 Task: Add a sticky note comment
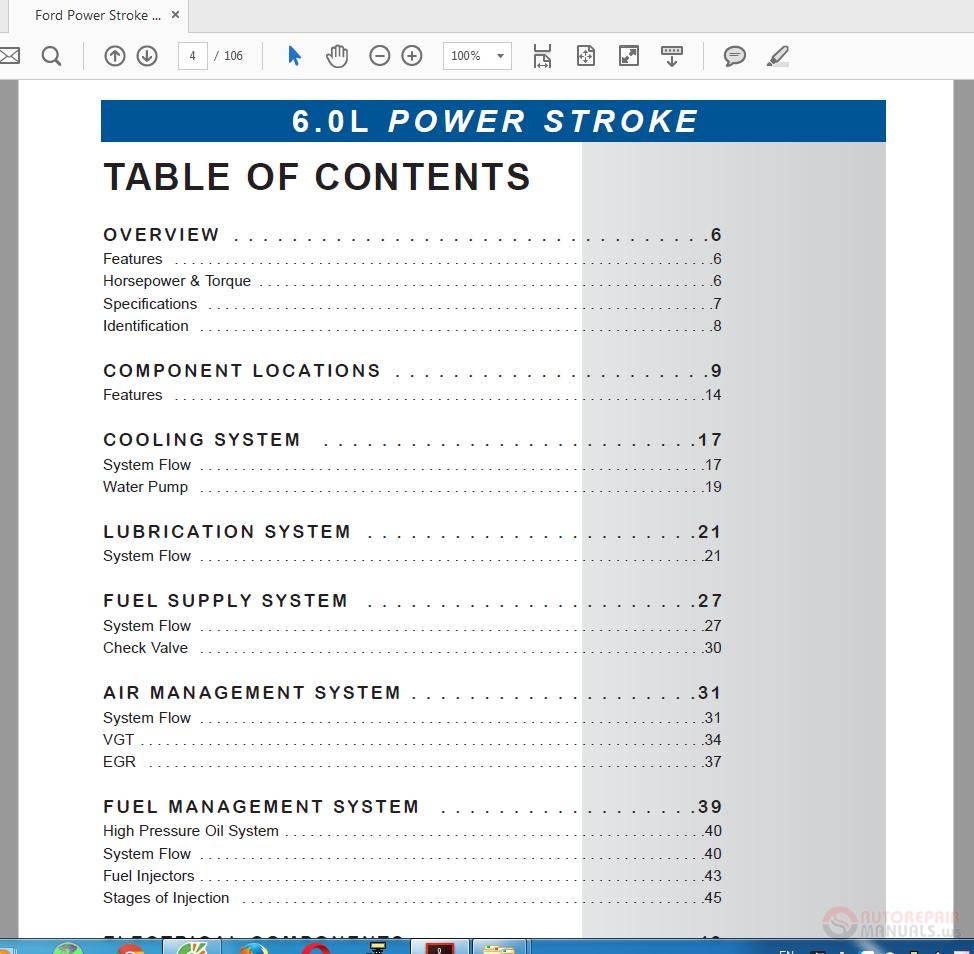(734, 56)
